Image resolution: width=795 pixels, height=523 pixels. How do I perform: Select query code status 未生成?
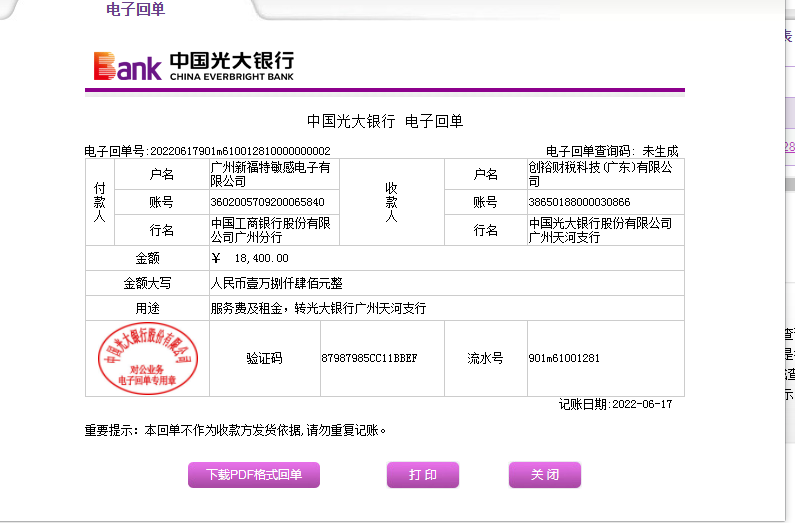click(x=660, y=151)
